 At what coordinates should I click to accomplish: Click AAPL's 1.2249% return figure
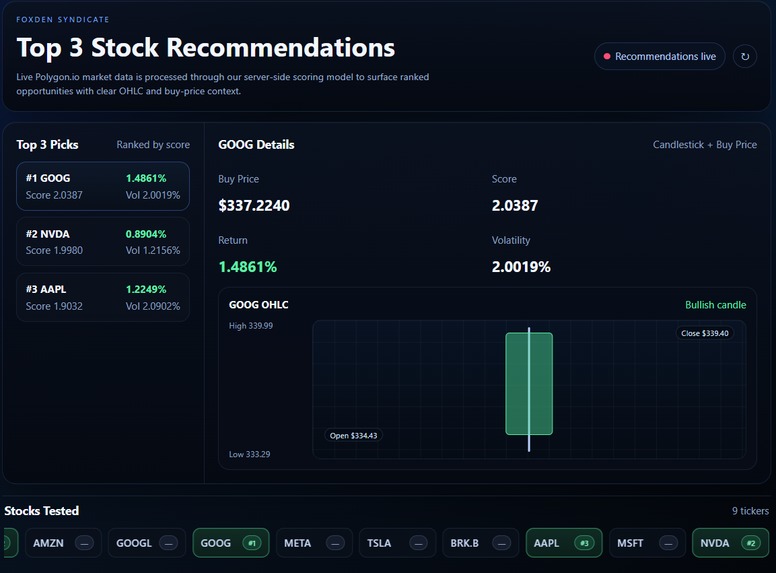(146, 289)
